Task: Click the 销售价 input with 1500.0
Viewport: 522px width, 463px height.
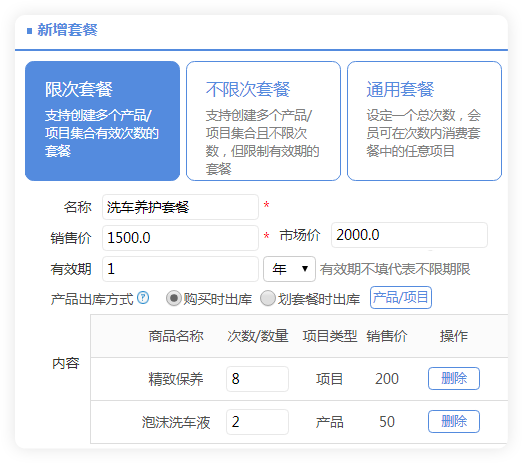Action: coord(180,238)
